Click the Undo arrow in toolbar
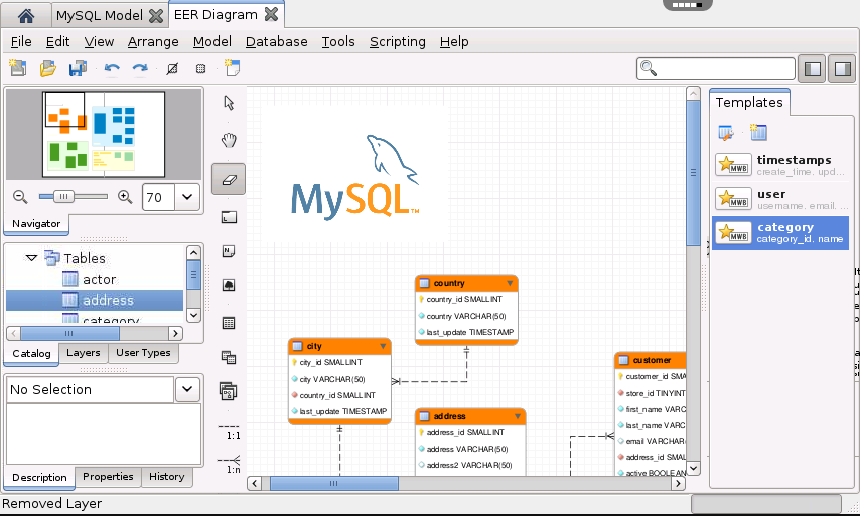 tap(112, 68)
